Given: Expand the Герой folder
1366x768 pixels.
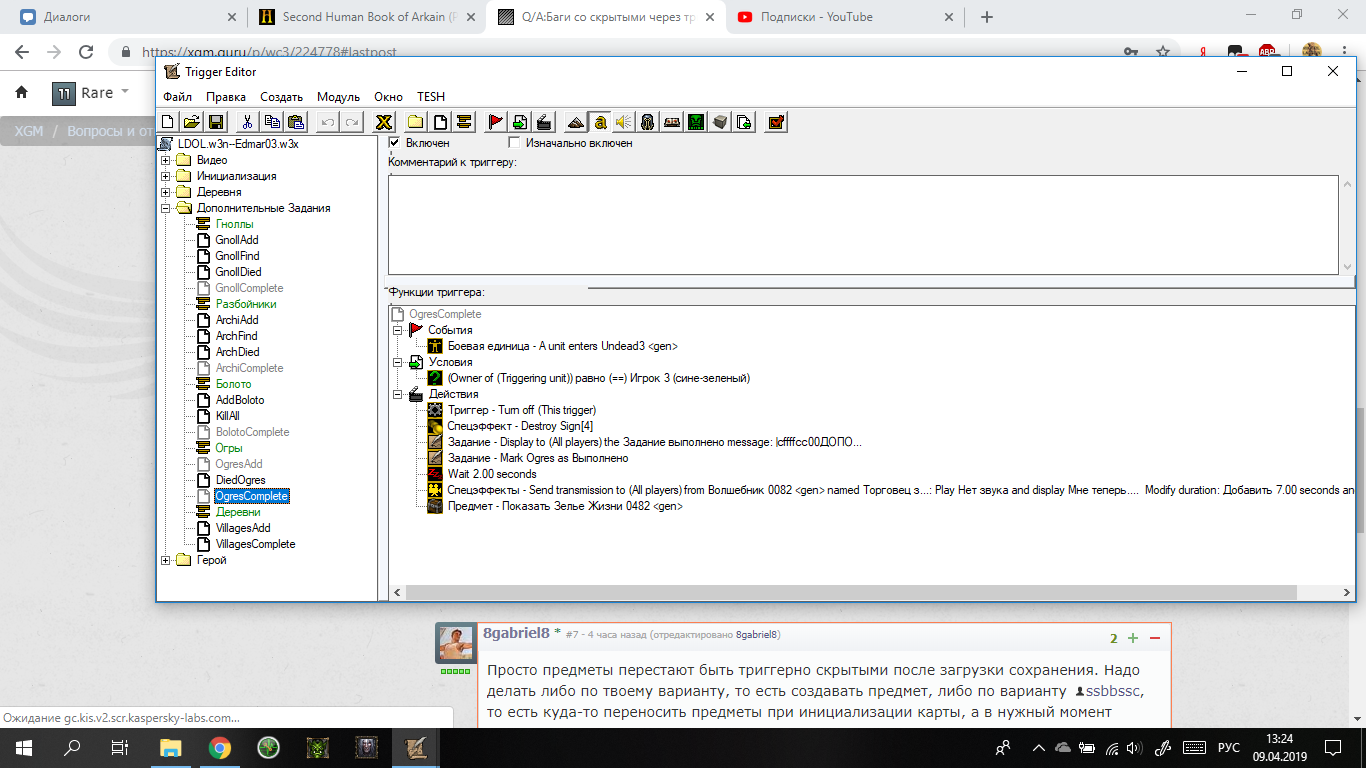Looking at the screenshot, I should pyautogui.click(x=166, y=560).
